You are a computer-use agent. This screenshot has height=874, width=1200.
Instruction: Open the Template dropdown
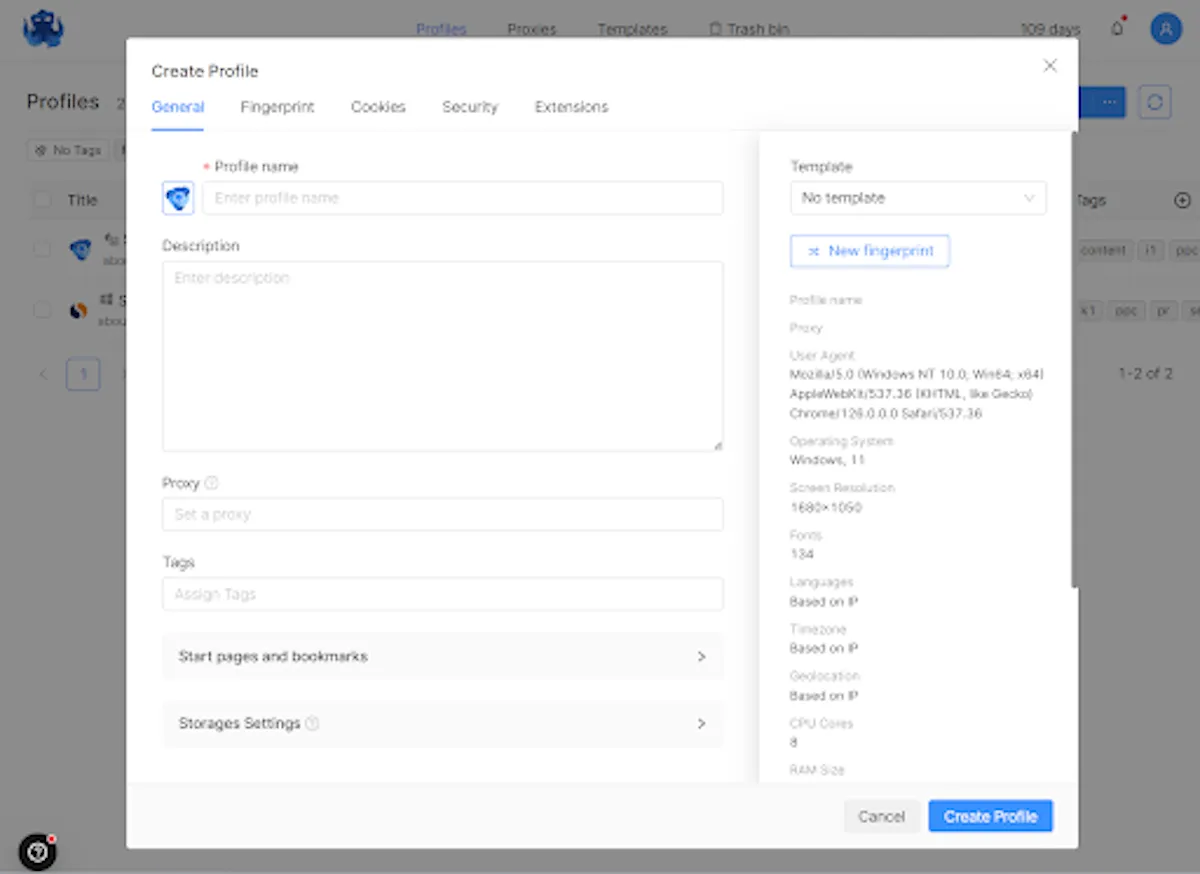(x=917, y=198)
